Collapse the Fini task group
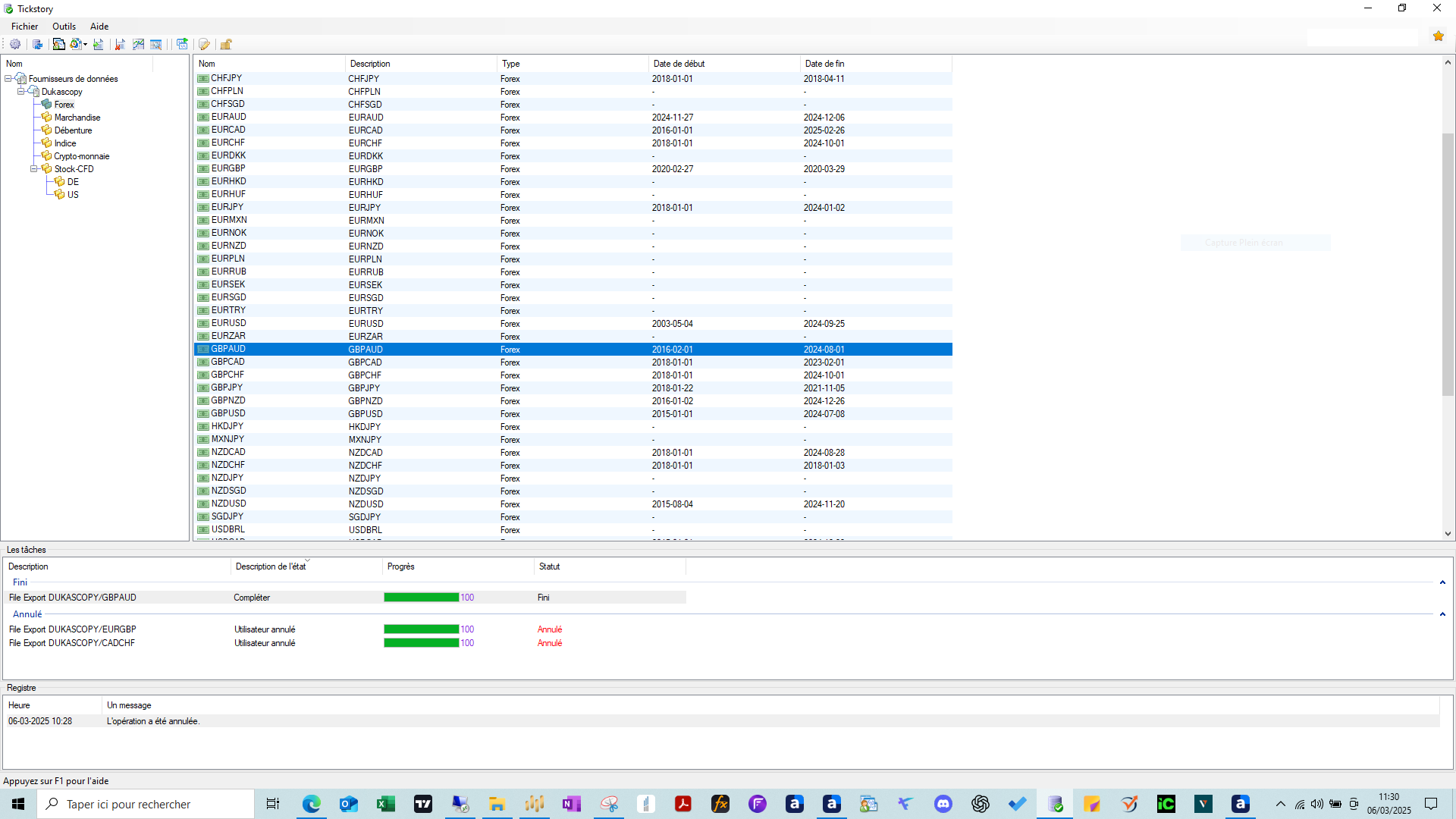This screenshot has height=819, width=1456. [x=1442, y=582]
